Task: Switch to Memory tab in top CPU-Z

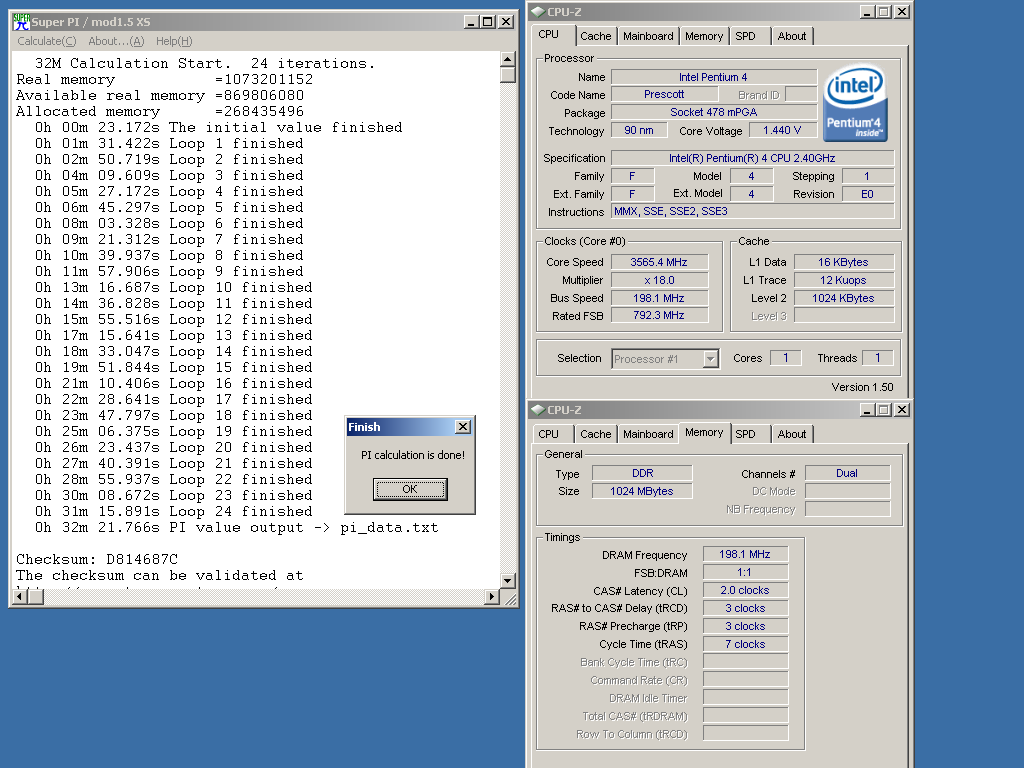Action: pyautogui.click(x=703, y=36)
